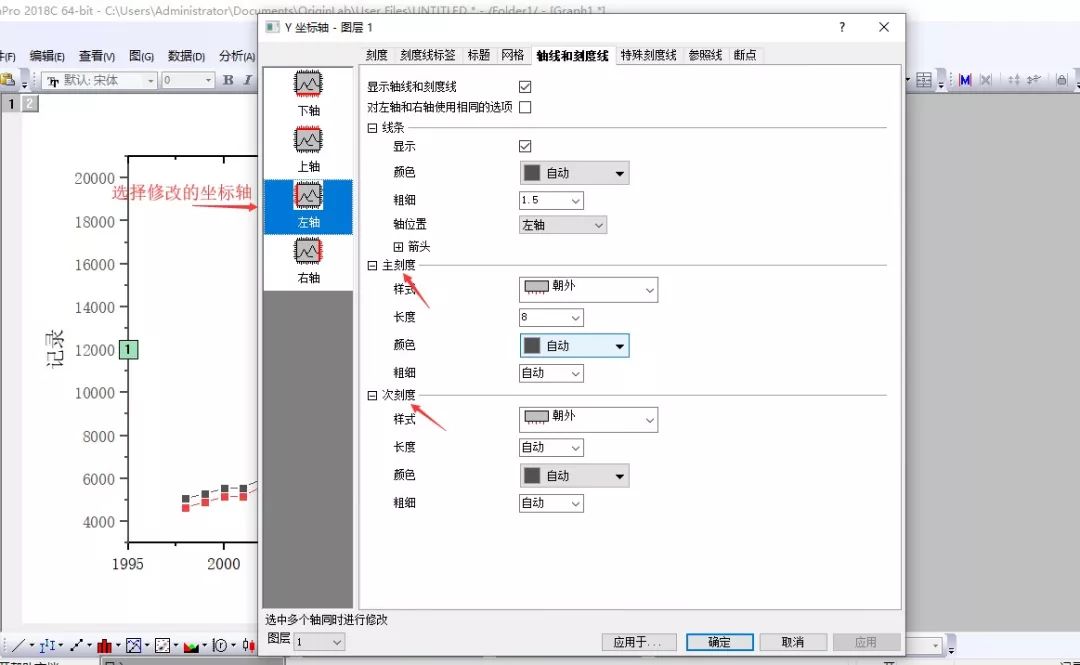Open the 主刻度 长度 dropdown showing 8
The height and width of the screenshot is (665, 1080).
tap(551, 317)
